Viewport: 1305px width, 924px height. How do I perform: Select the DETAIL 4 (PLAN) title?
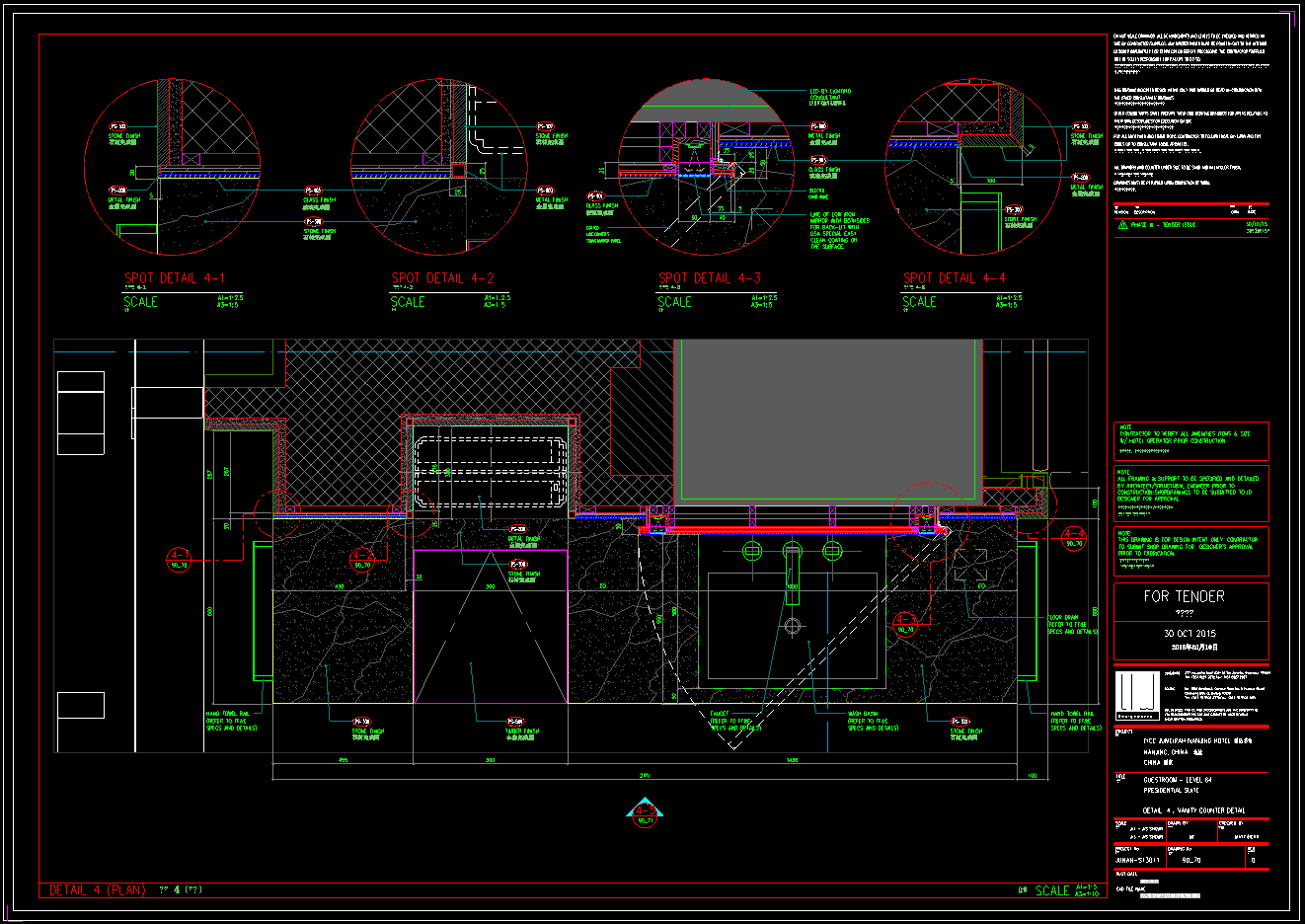(98, 890)
